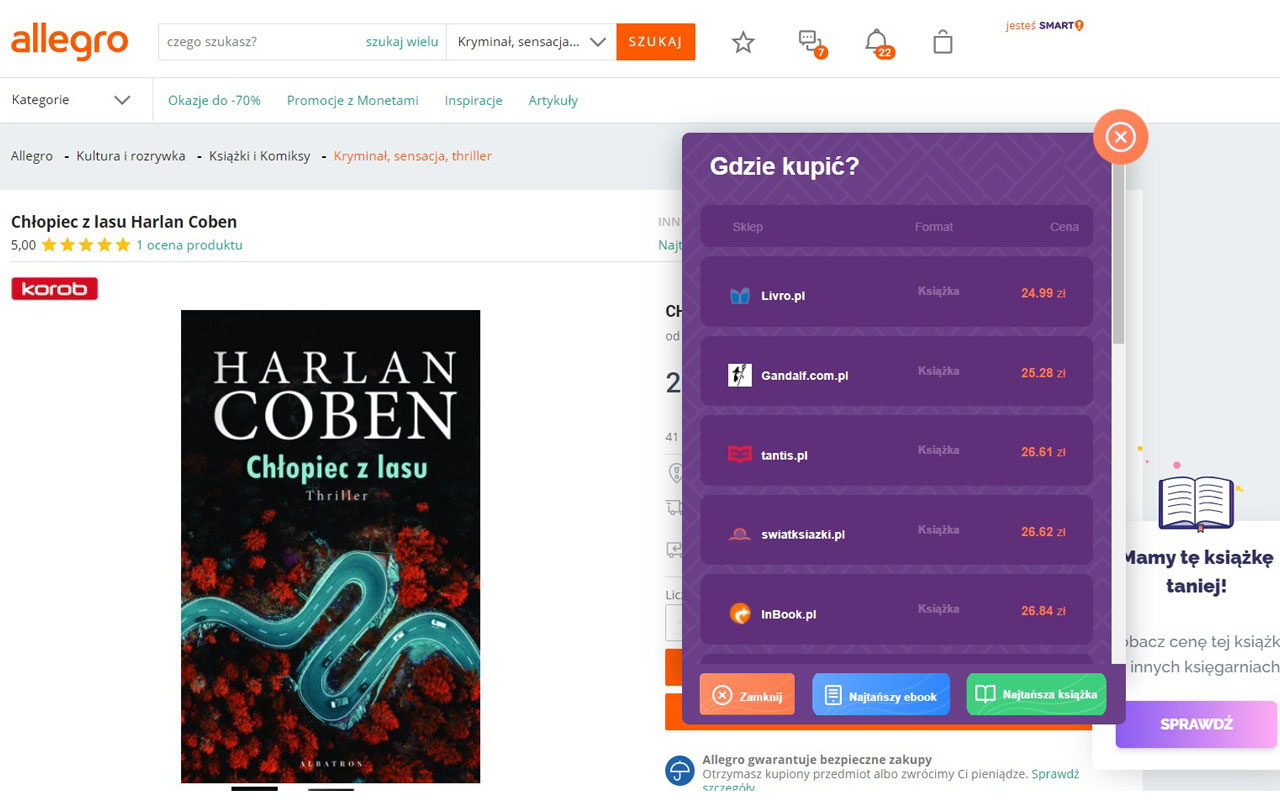Focus the czego szukasz search field
Viewport: 1280px width, 800px height.
[260, 42]
